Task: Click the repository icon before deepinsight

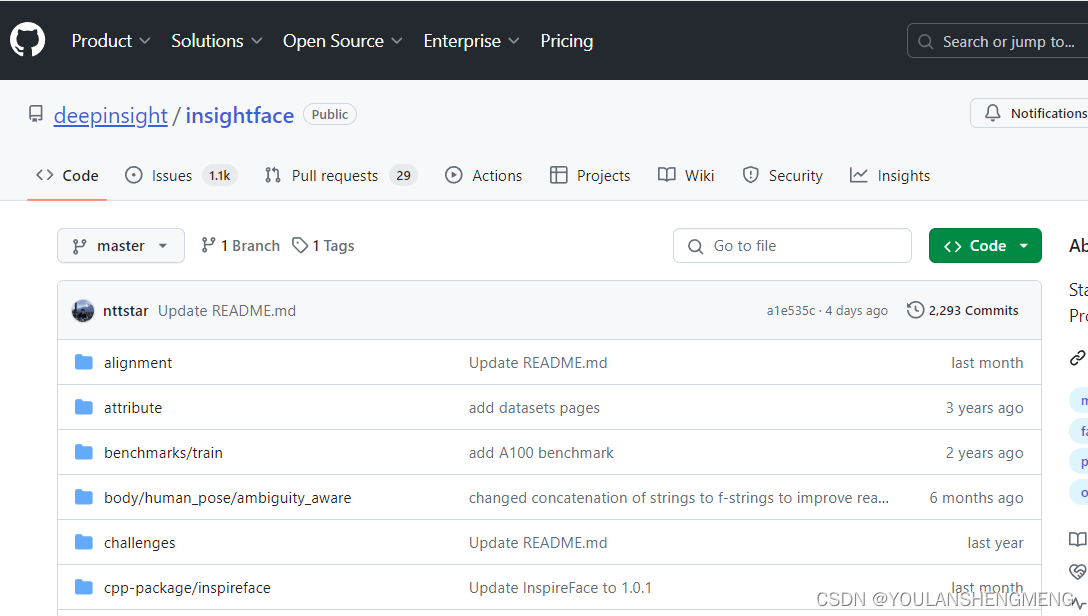Action: click(x=35, y=114)
